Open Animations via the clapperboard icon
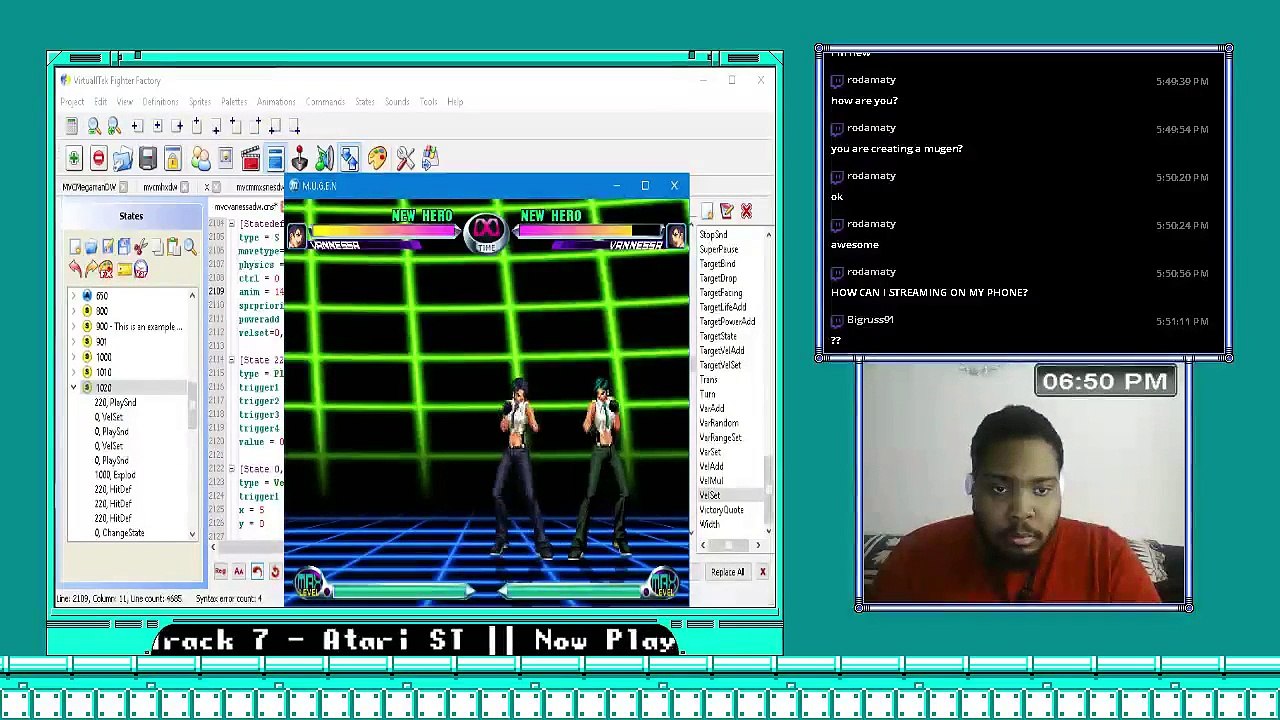Viewport: 1280px width, 720px height. click(251, 158)
